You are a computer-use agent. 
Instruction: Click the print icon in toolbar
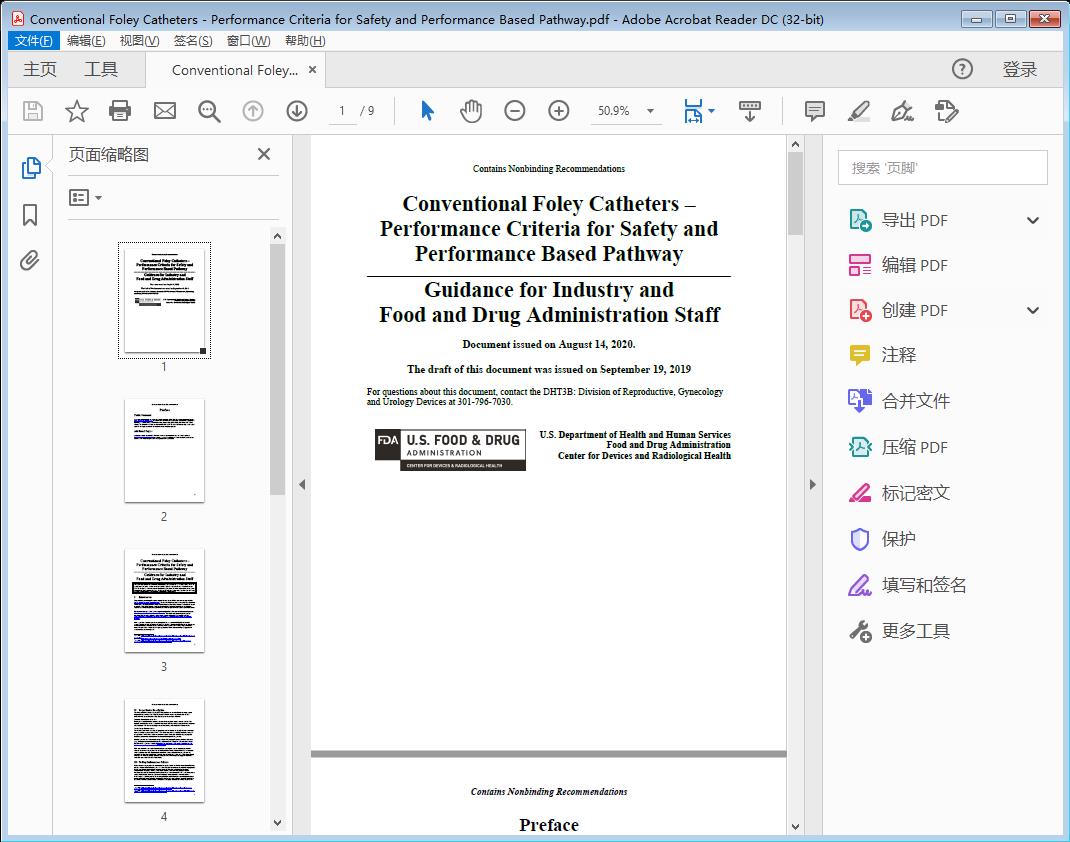pyautogui.click(x=120, y=111)
